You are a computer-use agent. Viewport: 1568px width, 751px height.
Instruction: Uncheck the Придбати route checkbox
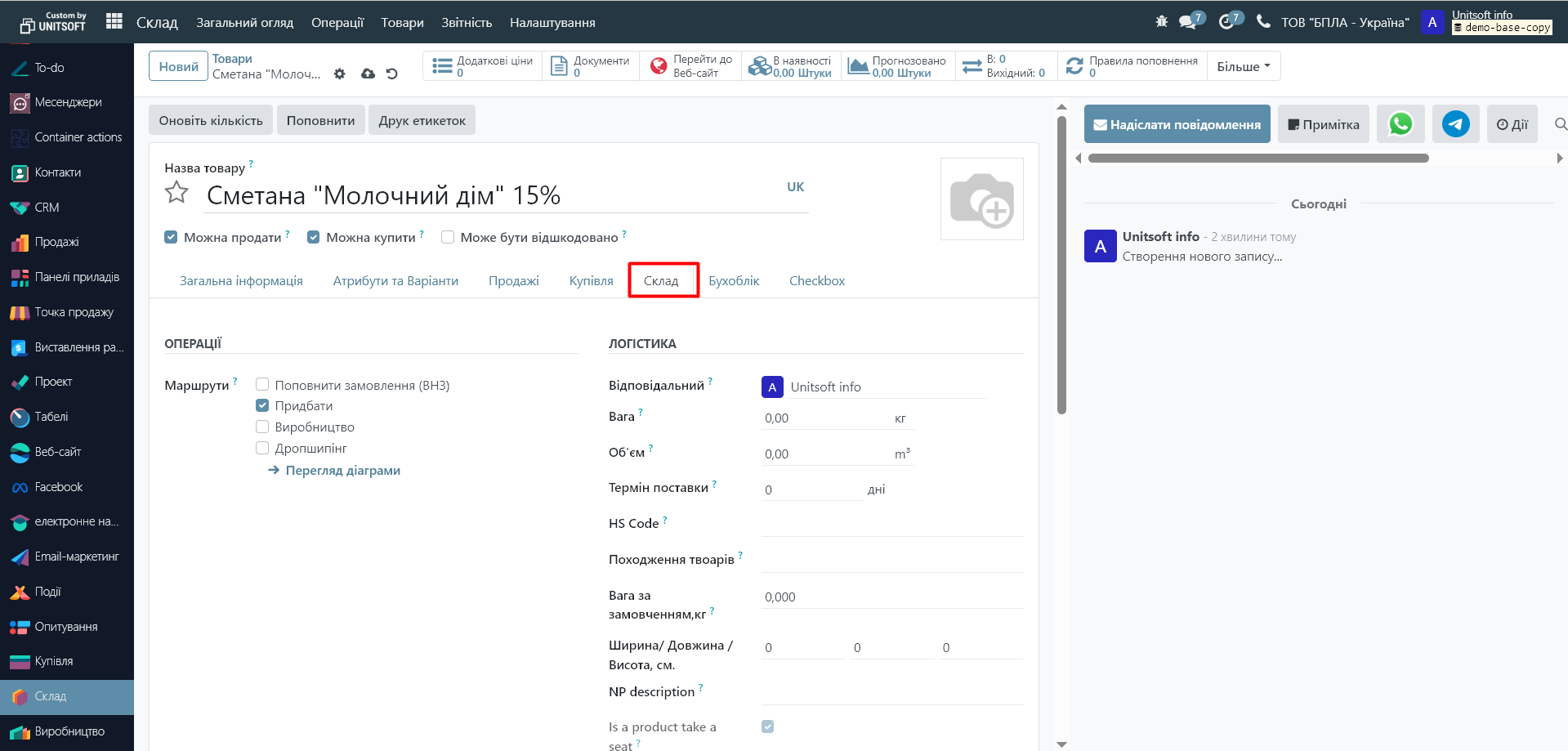pyautogui.click(x=262, y=405)
